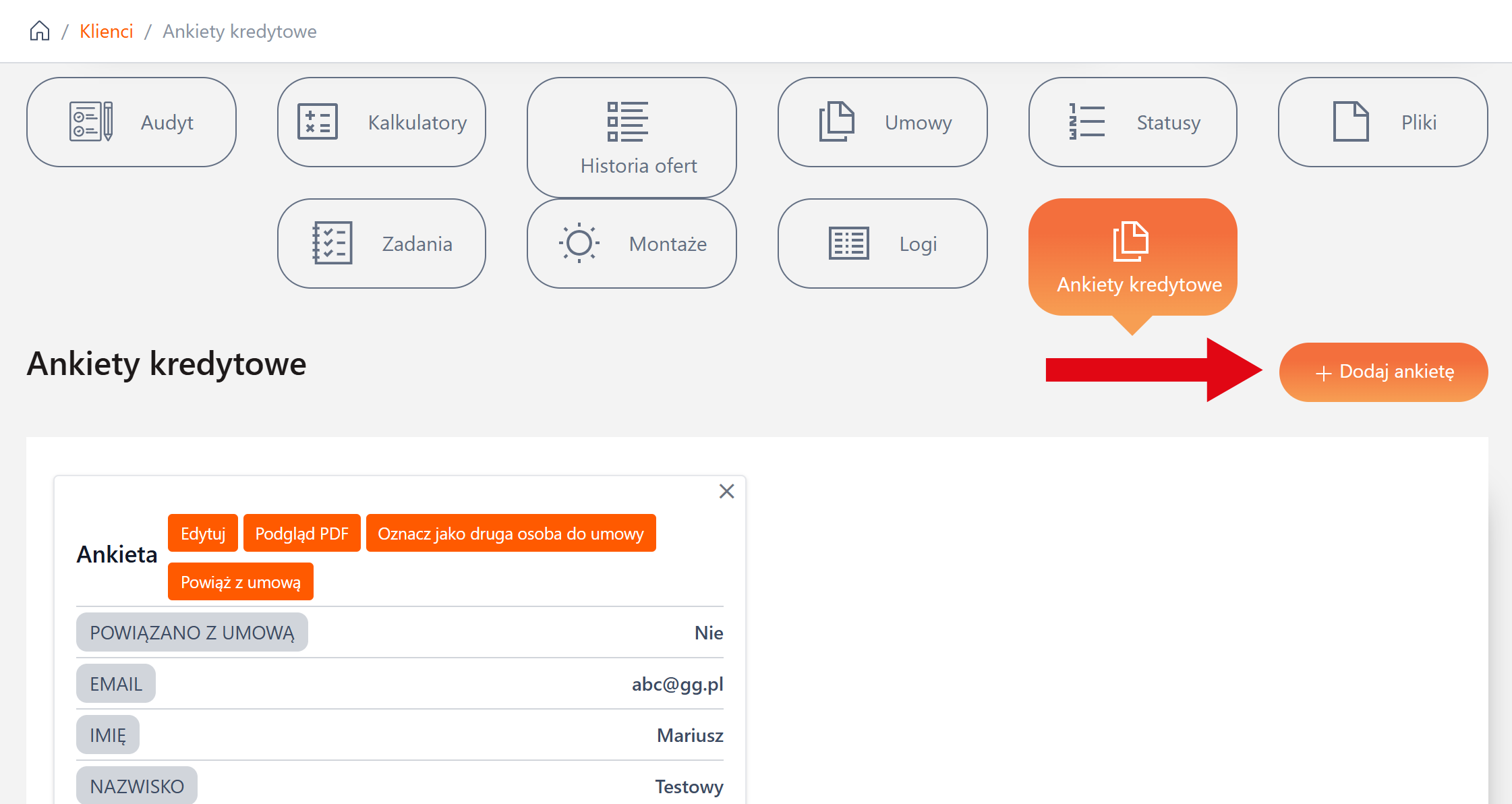Go to Klienci breadcrumb link
The height and width of the screenshot is (804, 1512).
[x=106, y=31]
